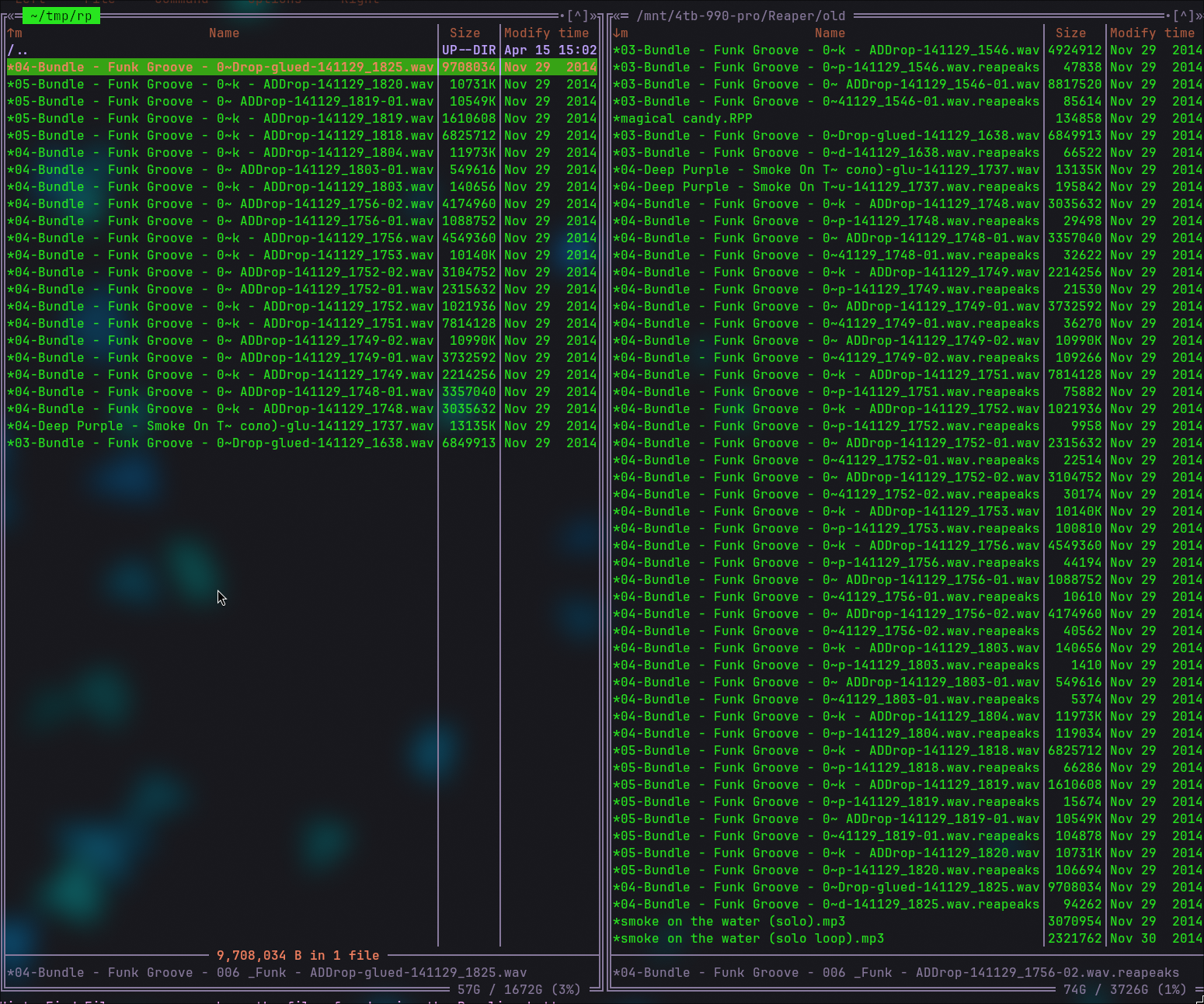Viewport: 1204px width, 1004px height.
Task: Select ADDrop-141129_1546-01.wav in right panel
Action: (x=908, y=84)
